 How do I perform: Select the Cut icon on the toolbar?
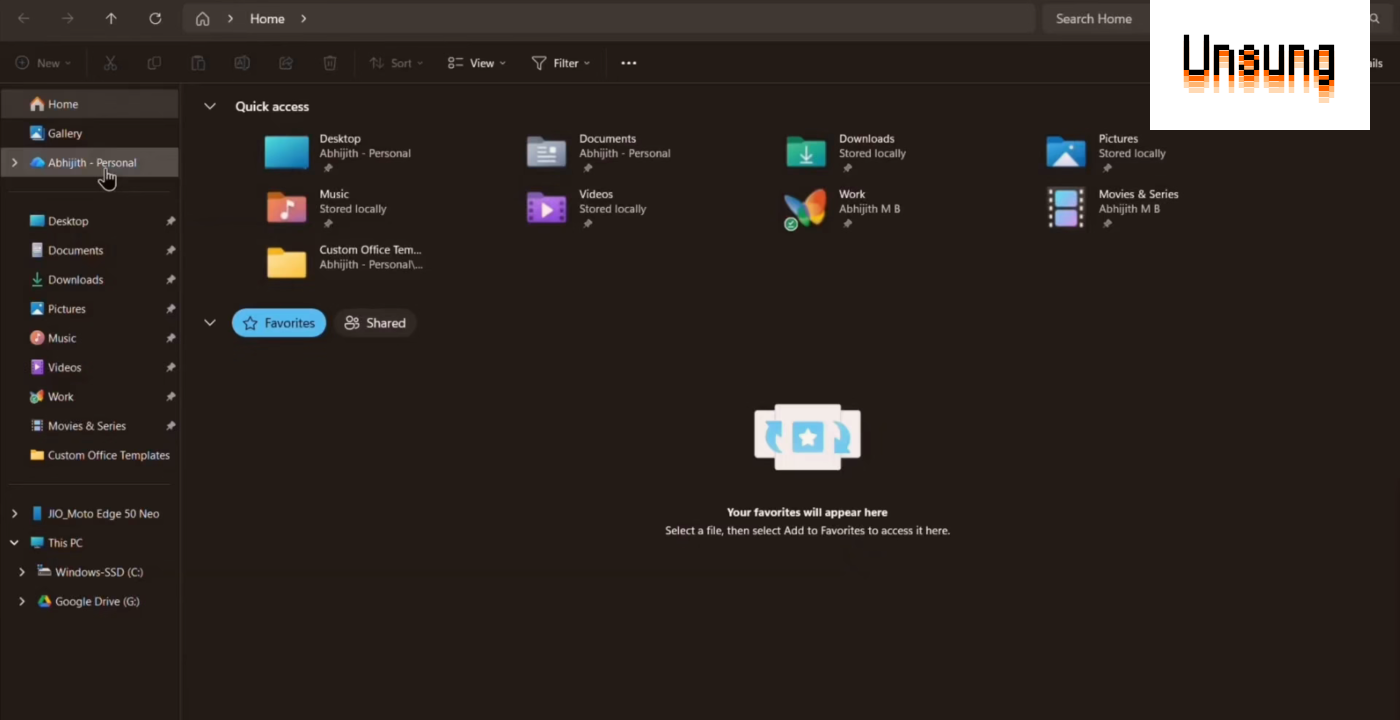pos(110,62)
